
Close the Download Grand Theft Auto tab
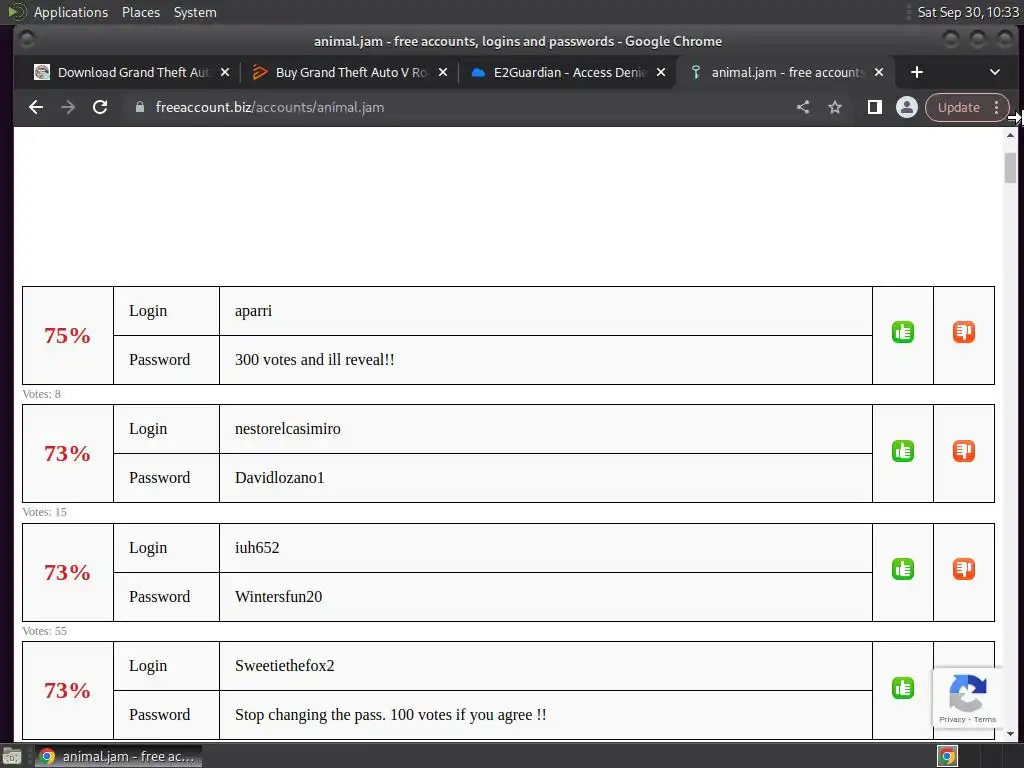225,72
